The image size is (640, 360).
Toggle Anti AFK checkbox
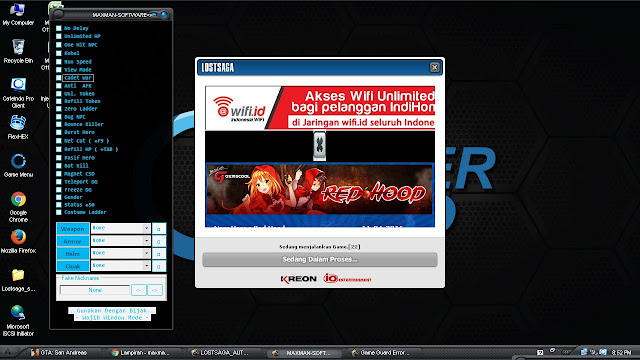[59, 86]
